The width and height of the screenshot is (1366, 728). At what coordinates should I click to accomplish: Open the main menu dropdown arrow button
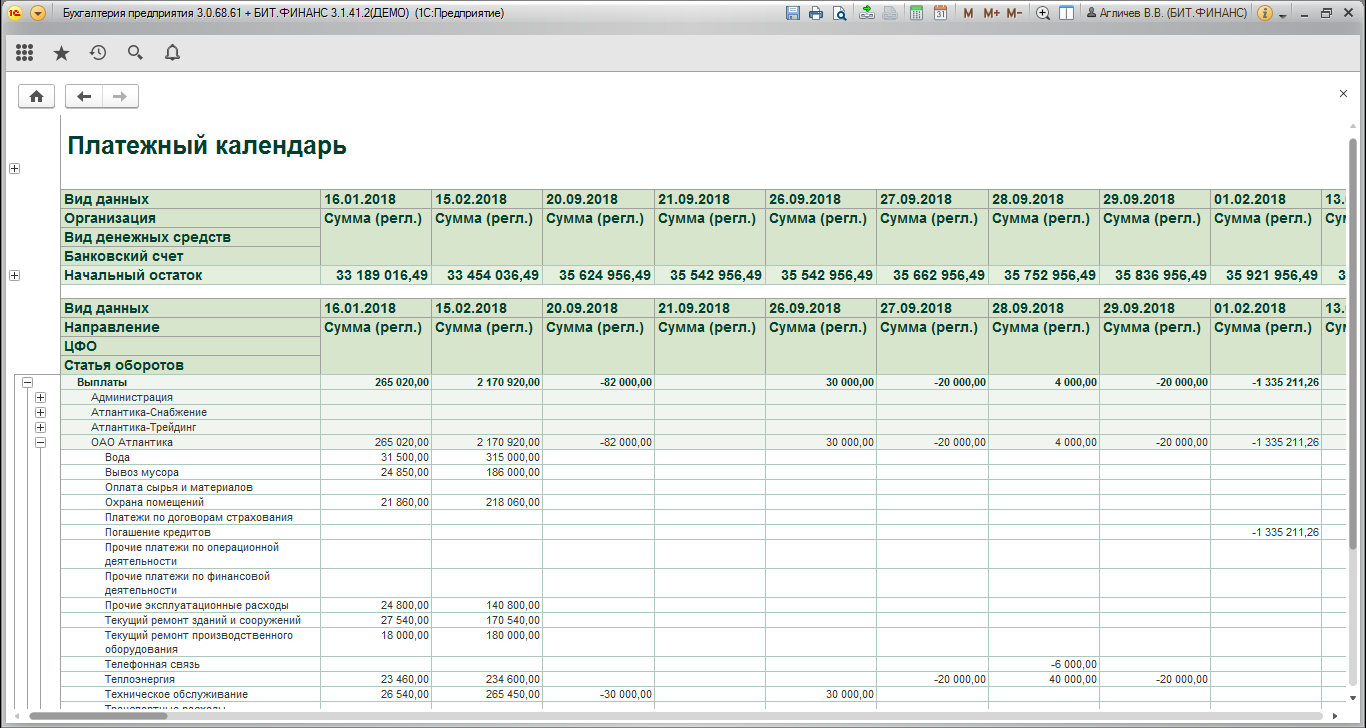point(38,13)
